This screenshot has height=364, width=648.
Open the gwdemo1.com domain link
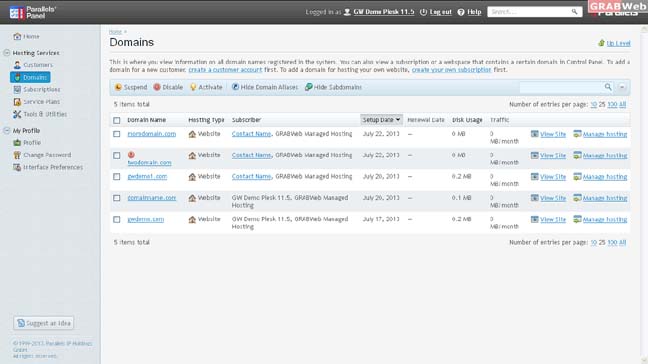coord(147,176)
